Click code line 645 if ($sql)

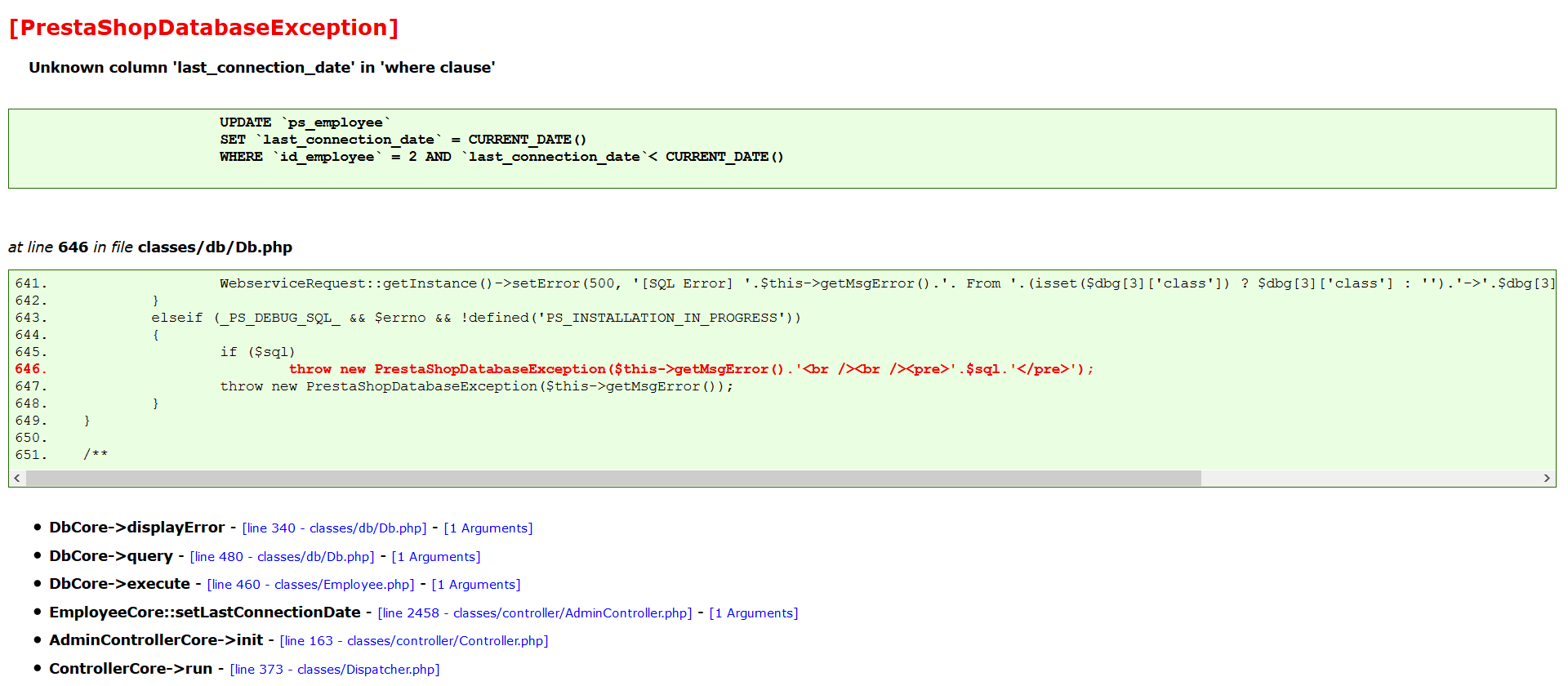257,352
